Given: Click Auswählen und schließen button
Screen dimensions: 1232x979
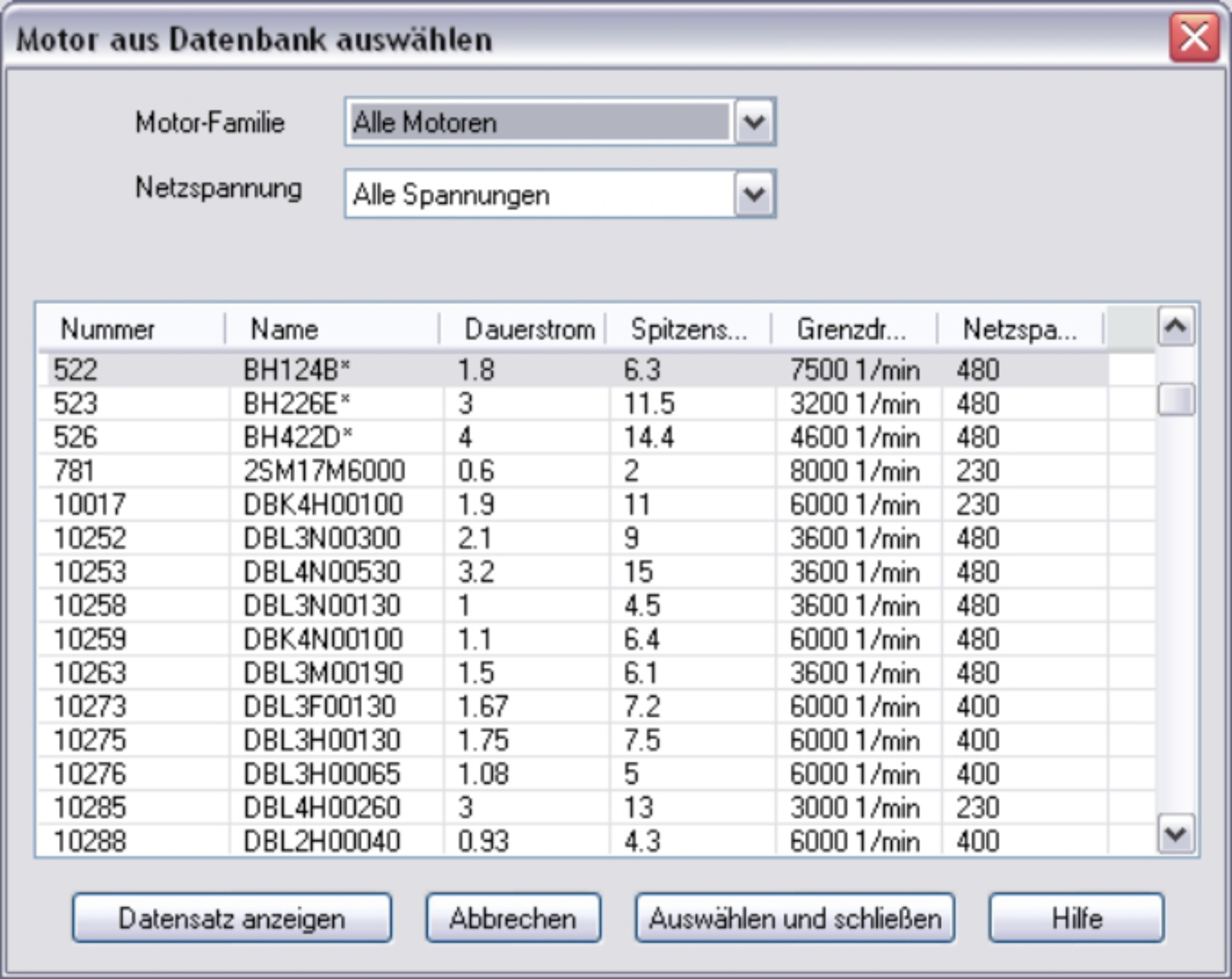Looking at the screenshot, I should tap(794, 918).
